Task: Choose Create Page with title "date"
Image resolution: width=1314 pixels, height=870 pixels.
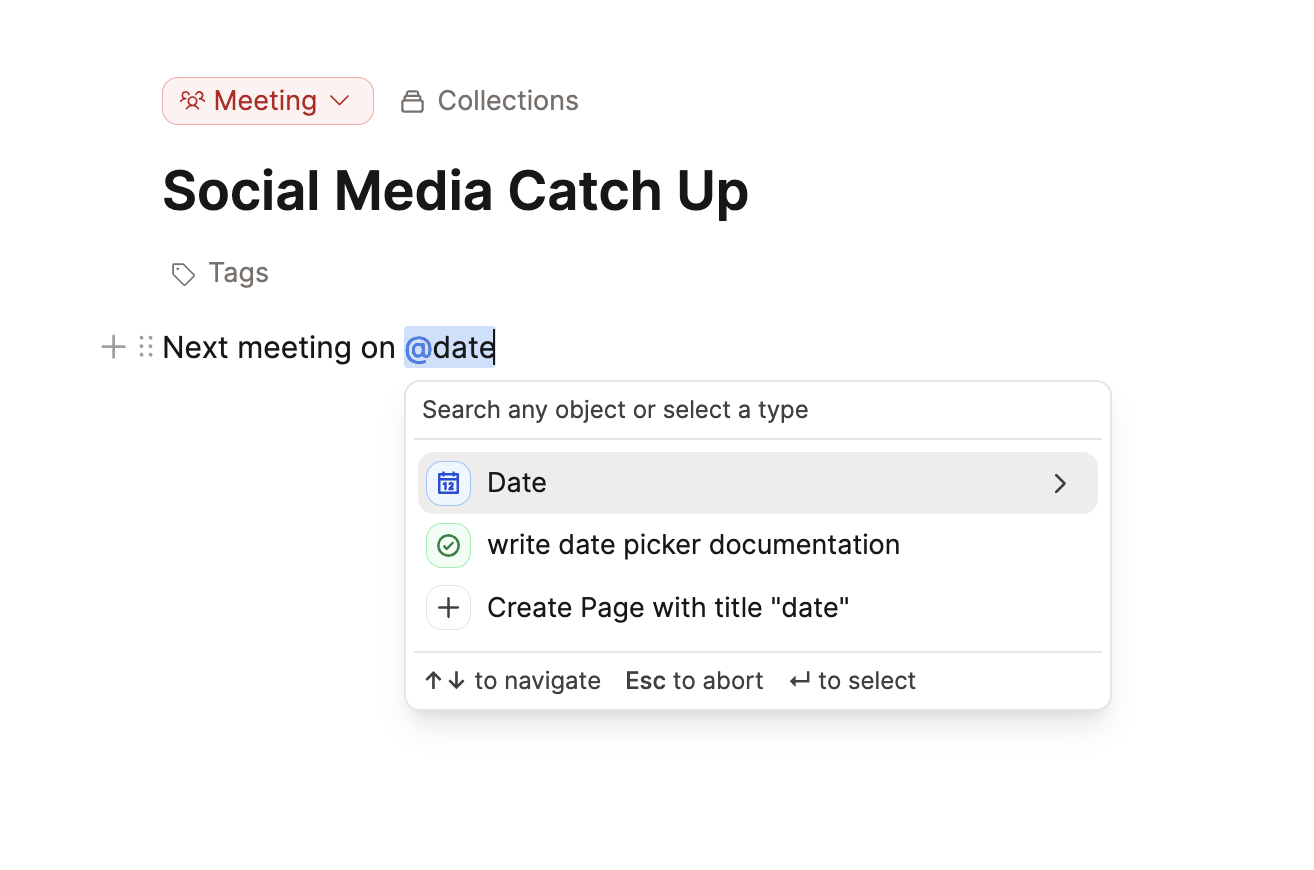Action: 668,608
